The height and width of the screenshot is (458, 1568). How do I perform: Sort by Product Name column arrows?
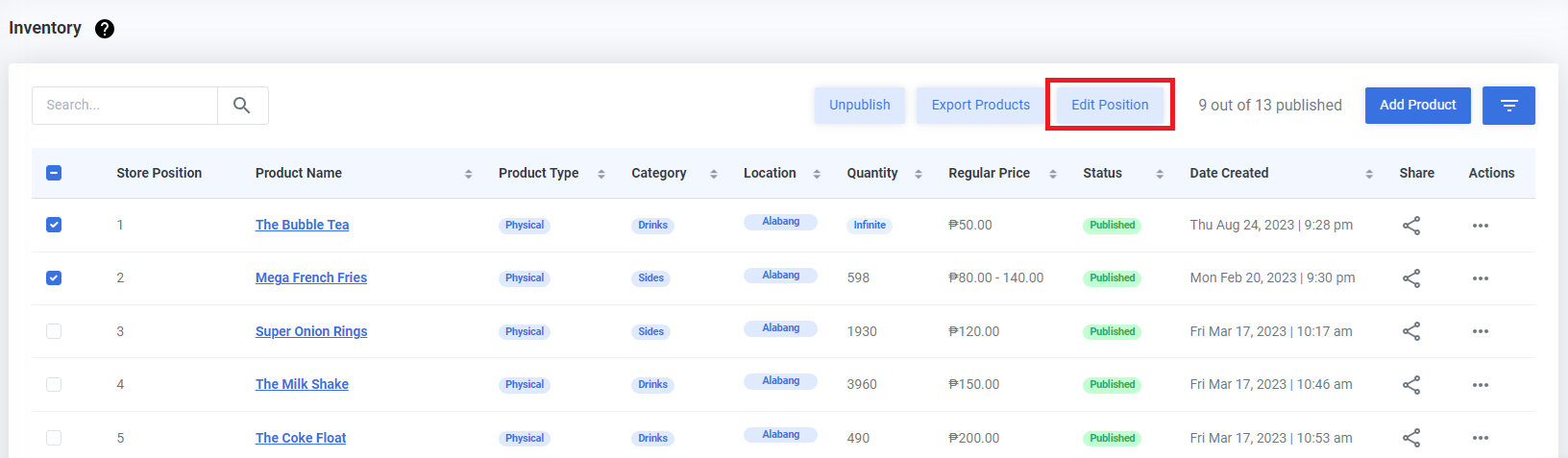(x=468, y=174)
